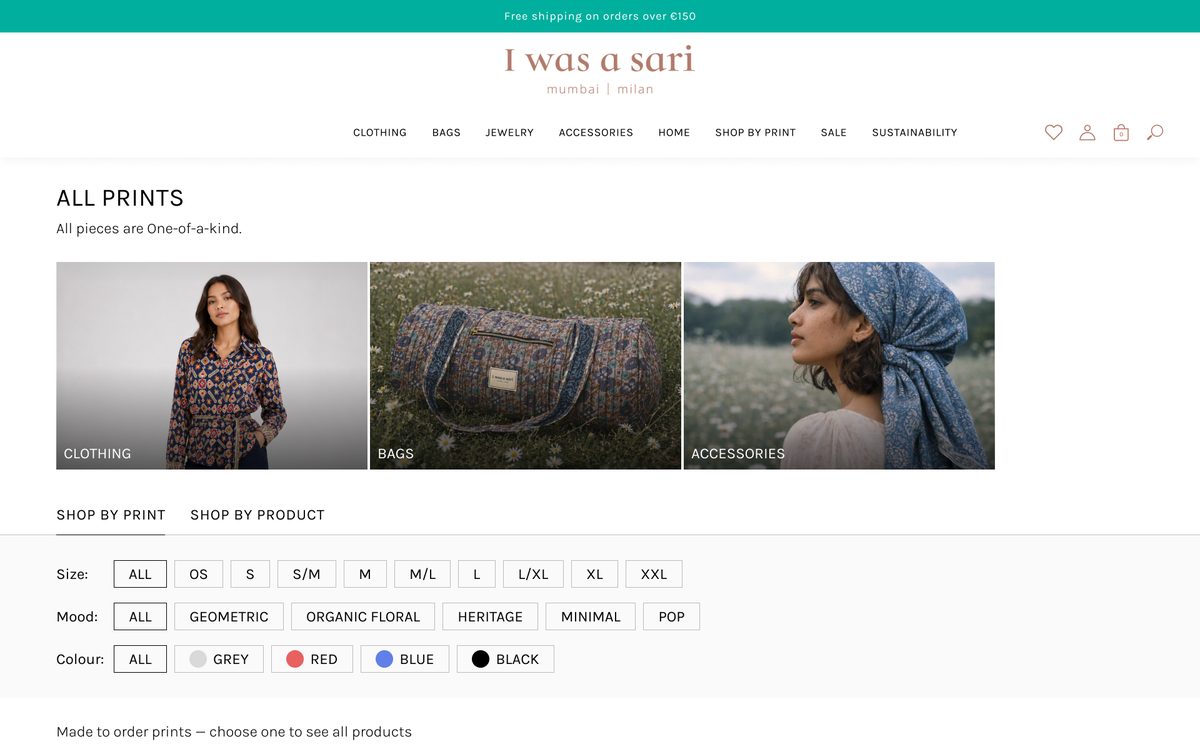Open the Accessories menu
The width and height of the screenshot is (1200, 744).
click(x=596, y=132)
